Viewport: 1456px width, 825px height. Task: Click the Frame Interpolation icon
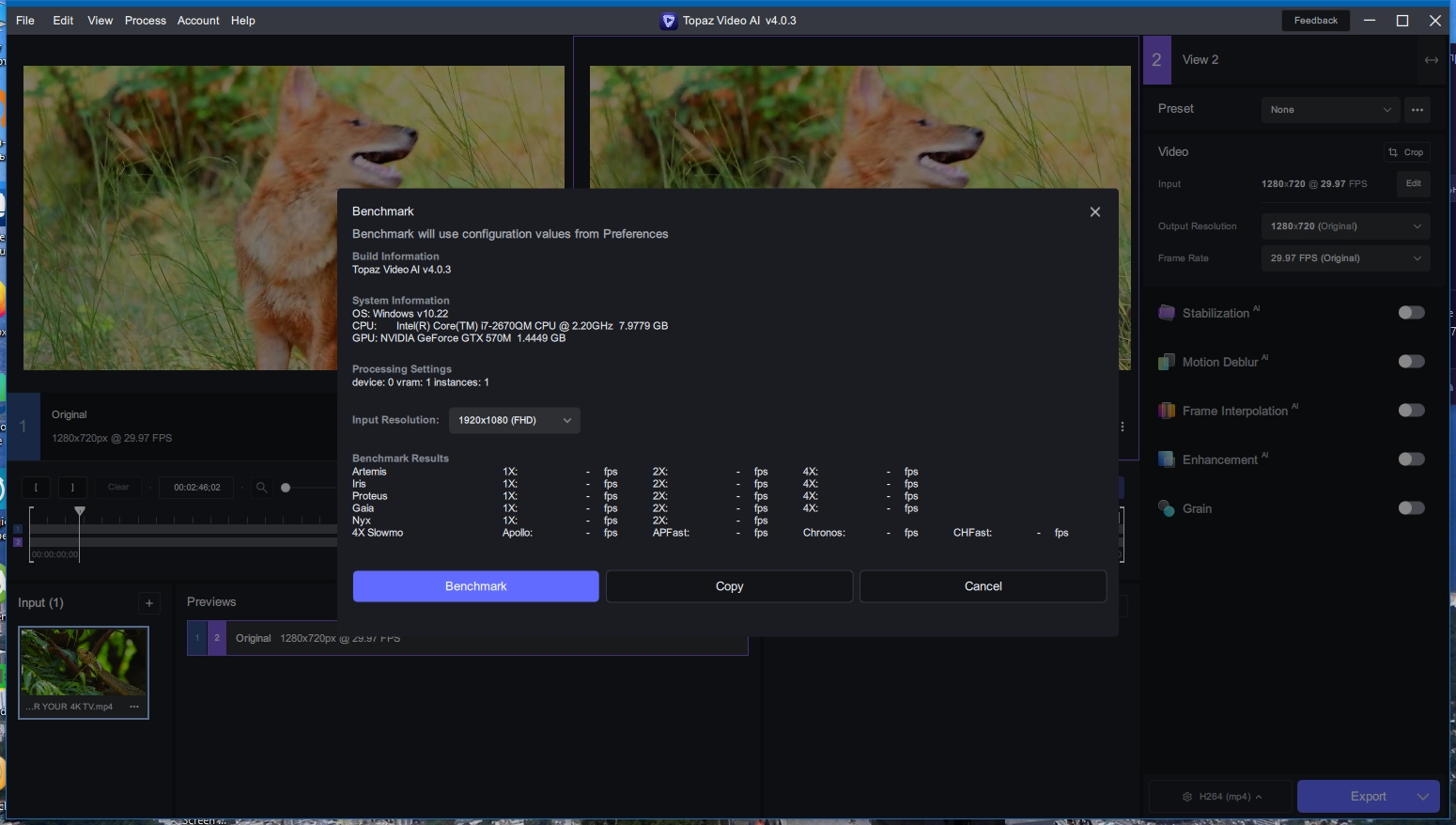[x=1167, y=411]
